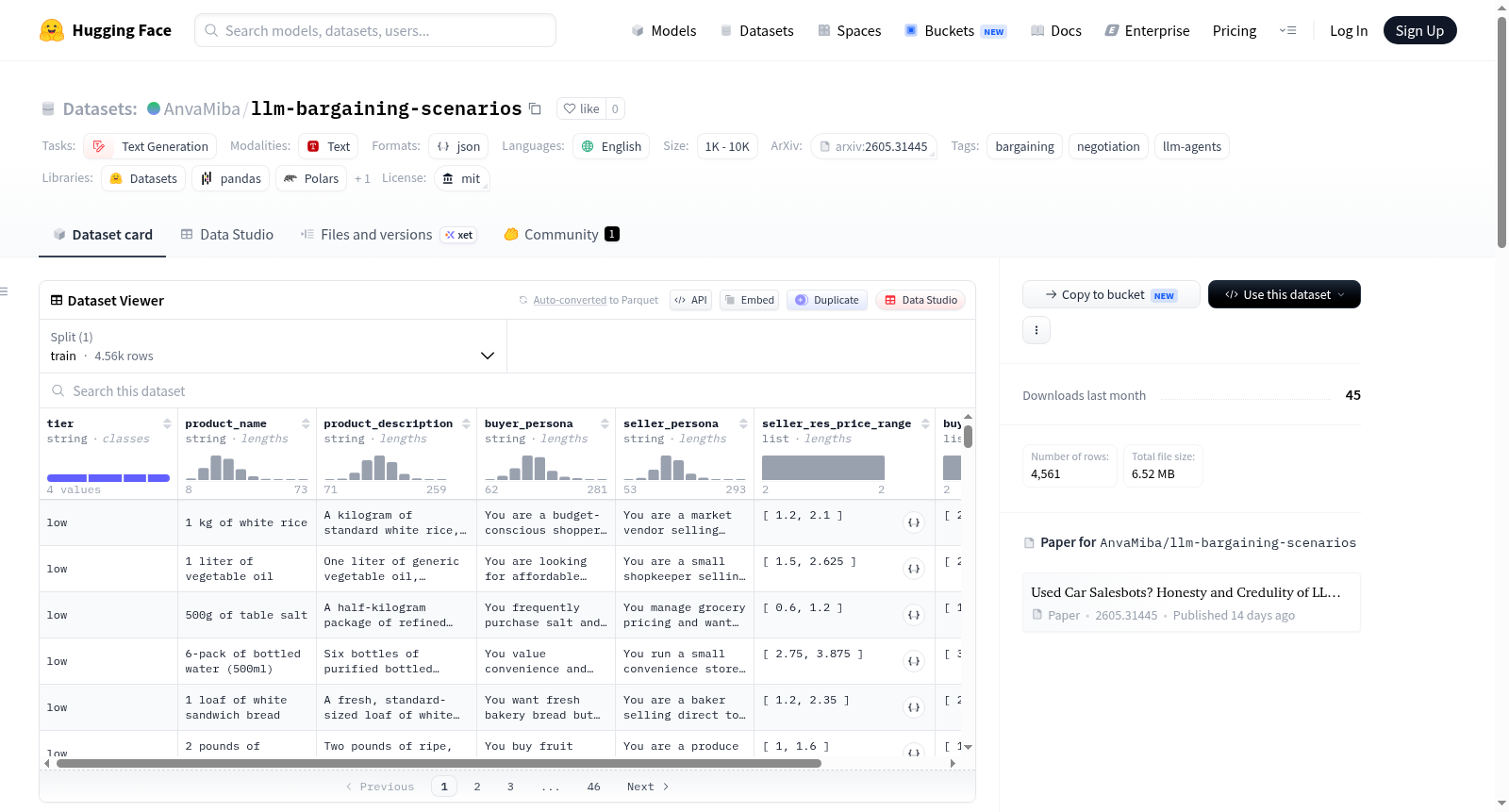Click the Log In link
The image size is (1509, 812).
[1349, 30]
